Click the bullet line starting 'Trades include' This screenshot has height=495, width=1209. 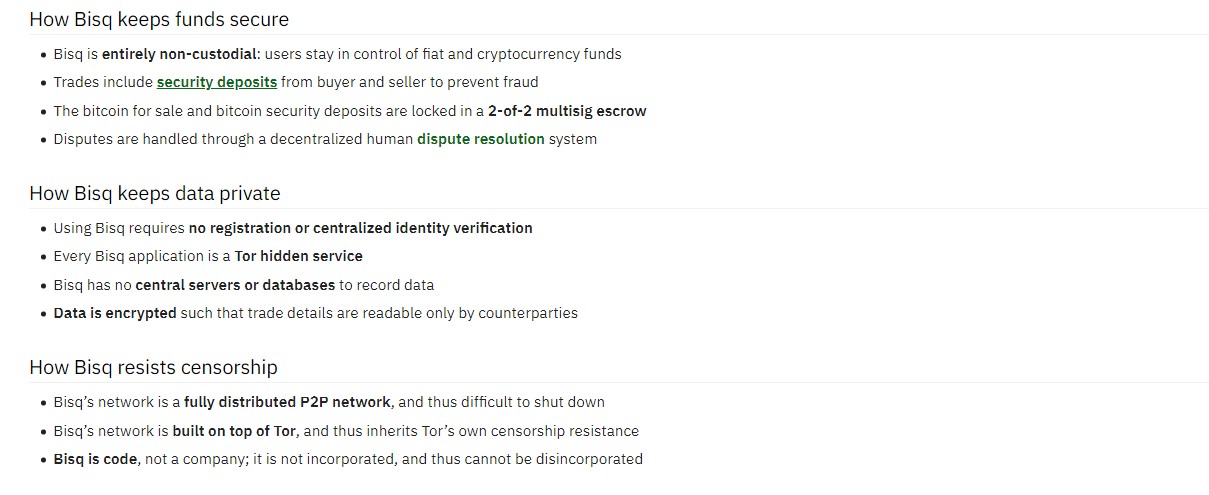pyautogui.click(x=296, y=82)
